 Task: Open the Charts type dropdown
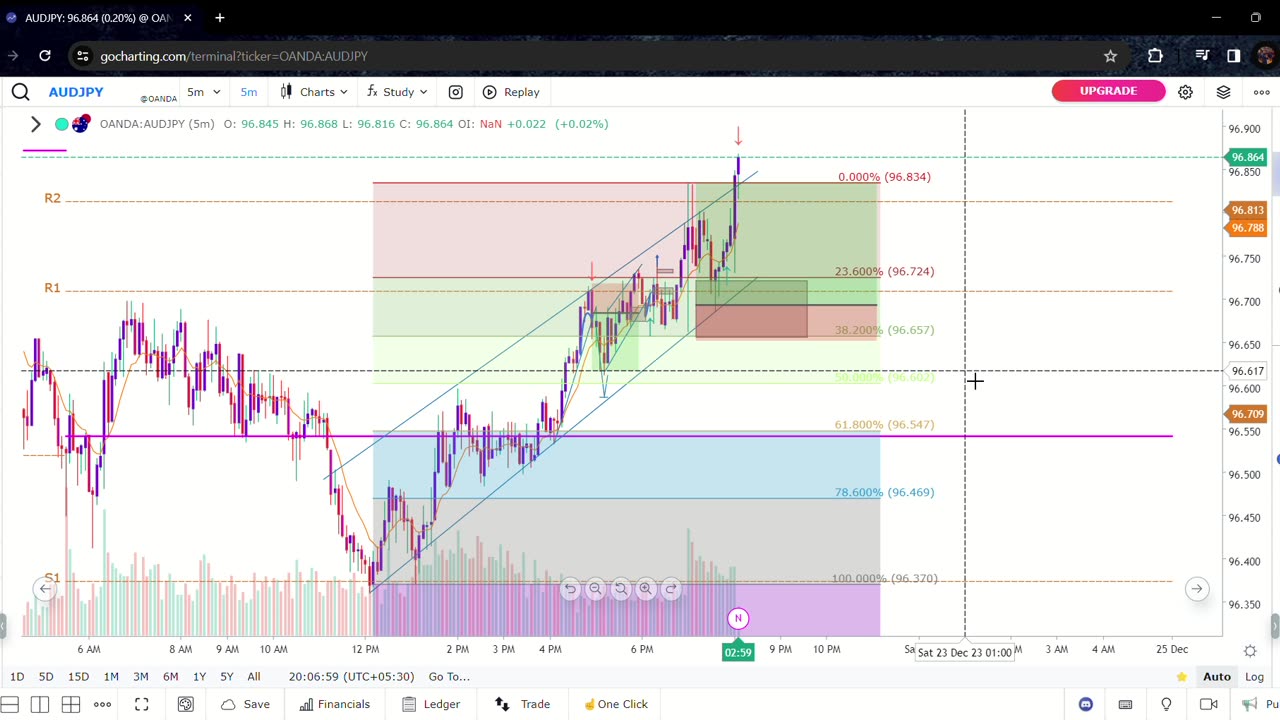tap(314, 92)
